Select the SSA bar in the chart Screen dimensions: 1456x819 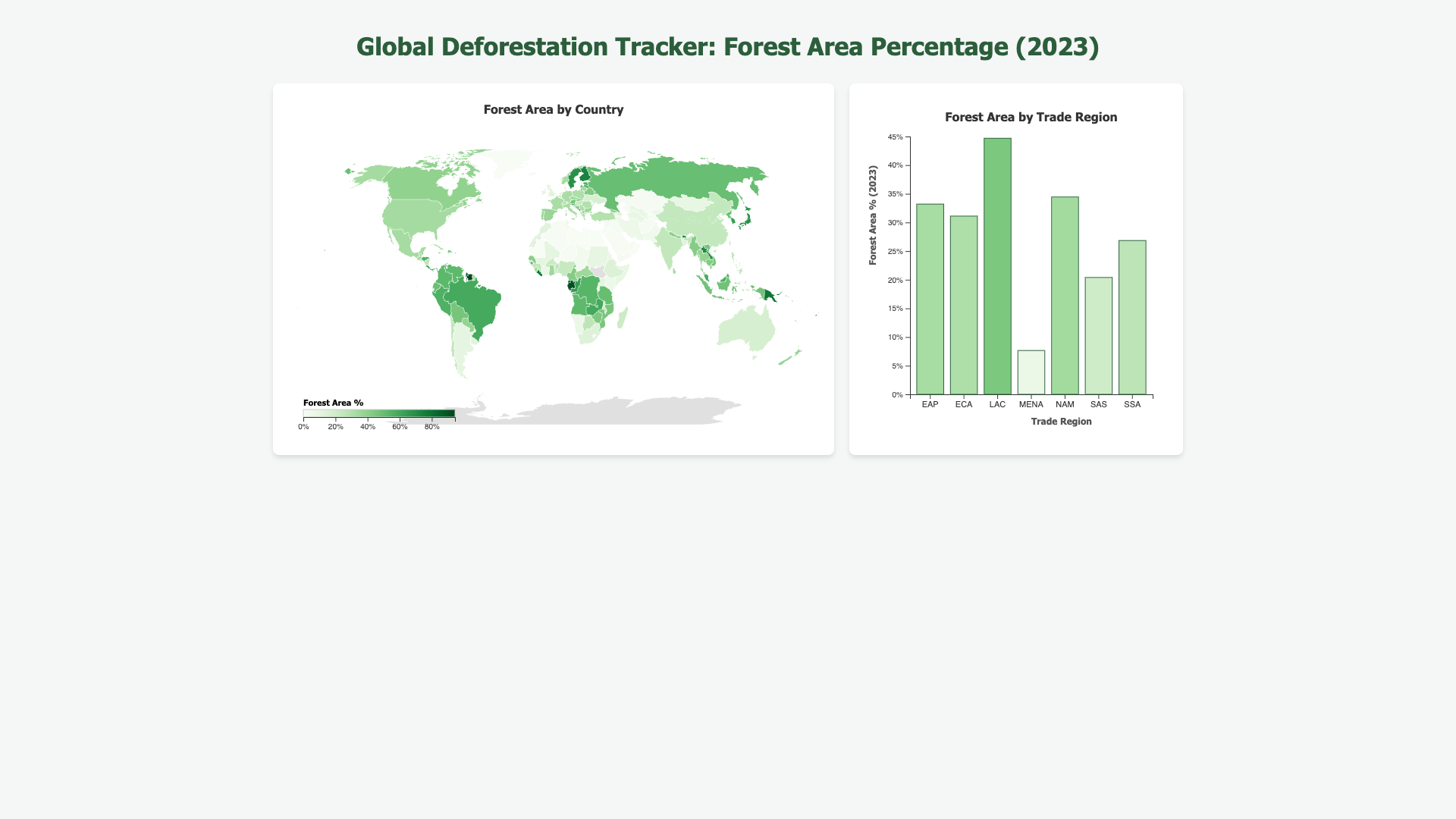click(1132, 318)
